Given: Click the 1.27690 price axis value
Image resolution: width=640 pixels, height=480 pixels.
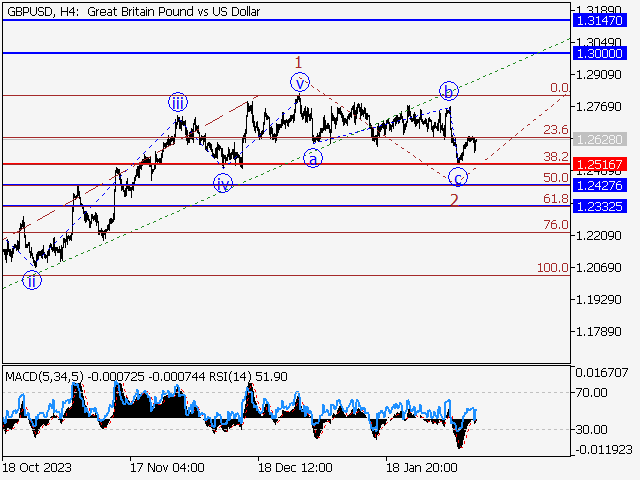Looking at the screenshot, I should click(598, 107).
